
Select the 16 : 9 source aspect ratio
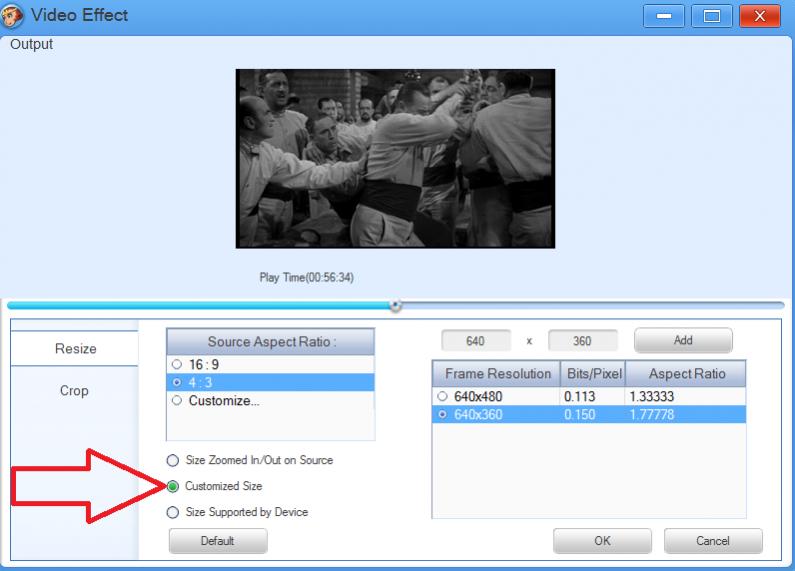click(270, 365)
